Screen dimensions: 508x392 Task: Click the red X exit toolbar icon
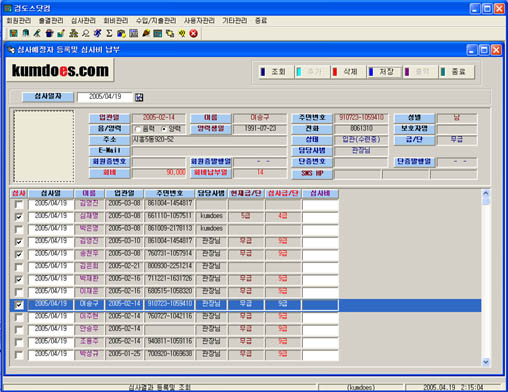(194, 33)
